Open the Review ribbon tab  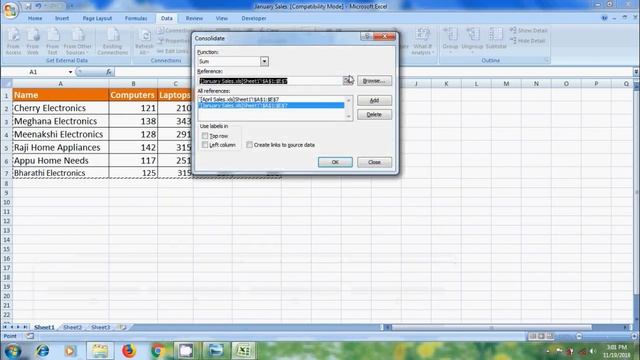[x=194, y=18]
